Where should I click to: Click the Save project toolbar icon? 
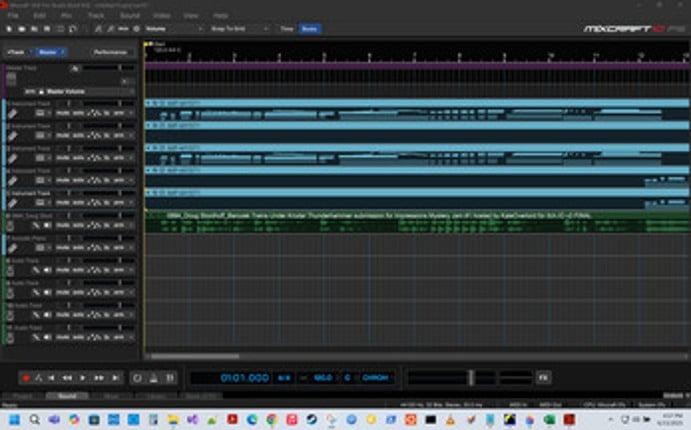(x=34, y=30)
